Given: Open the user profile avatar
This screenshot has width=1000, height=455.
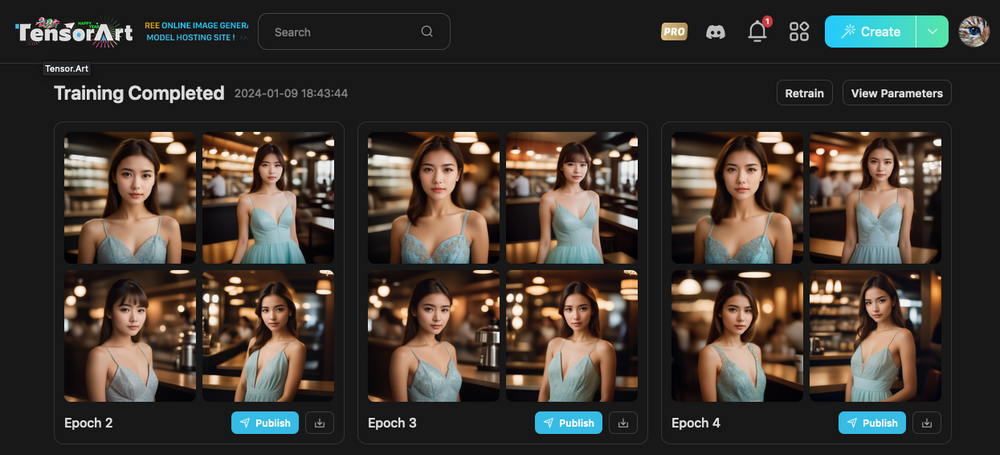Looking at the screenshot, I should [974, 32].
